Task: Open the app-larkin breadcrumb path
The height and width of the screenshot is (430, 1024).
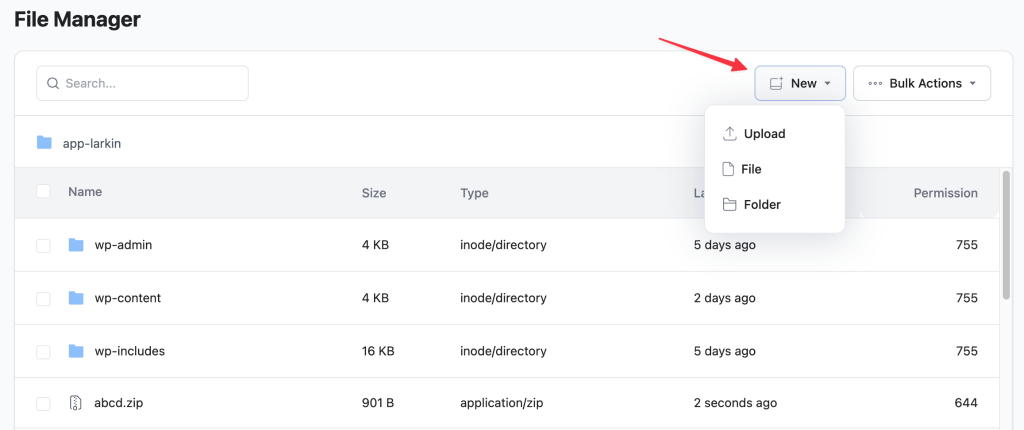Action: (92, 143)
